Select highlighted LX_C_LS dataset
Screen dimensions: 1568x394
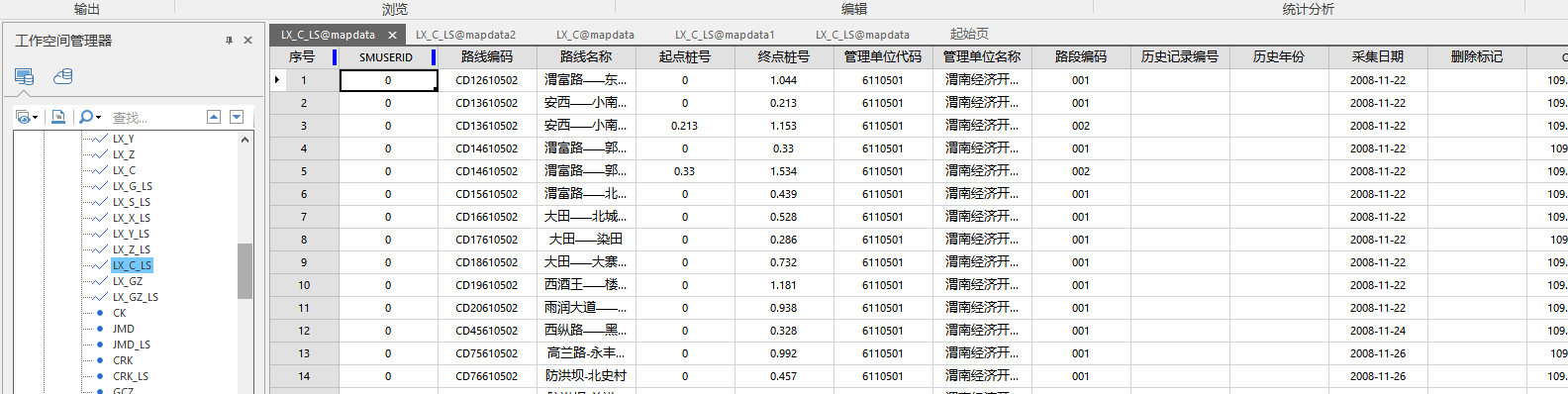pyautogui.click(x=132, y=265)
